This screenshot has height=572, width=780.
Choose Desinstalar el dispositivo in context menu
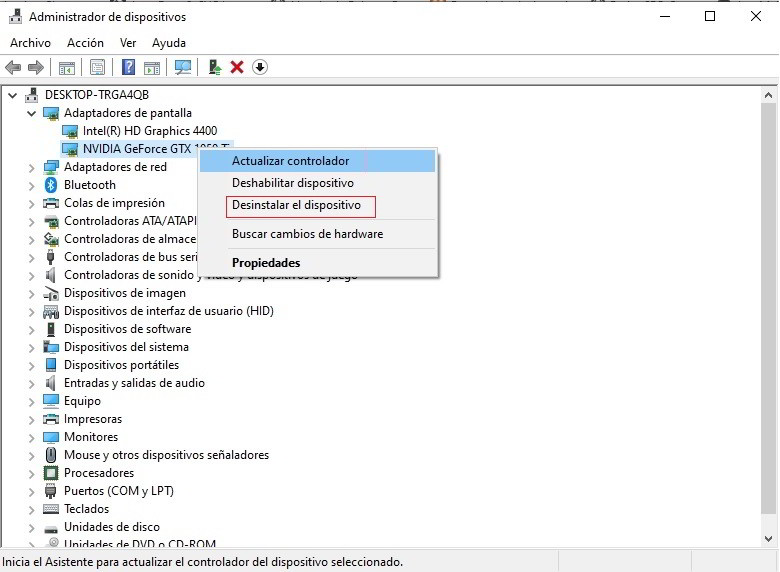(296, 205)
